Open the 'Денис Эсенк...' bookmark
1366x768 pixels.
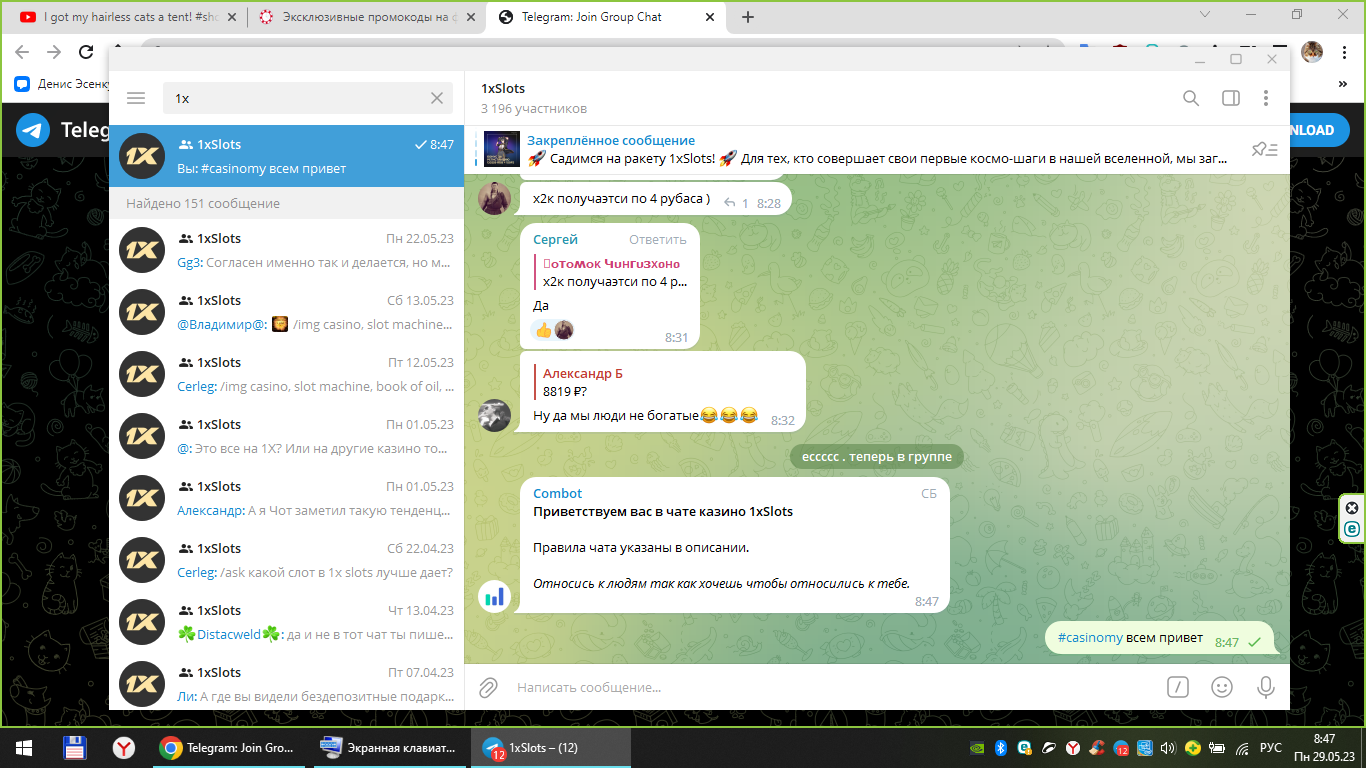(60, 85)
